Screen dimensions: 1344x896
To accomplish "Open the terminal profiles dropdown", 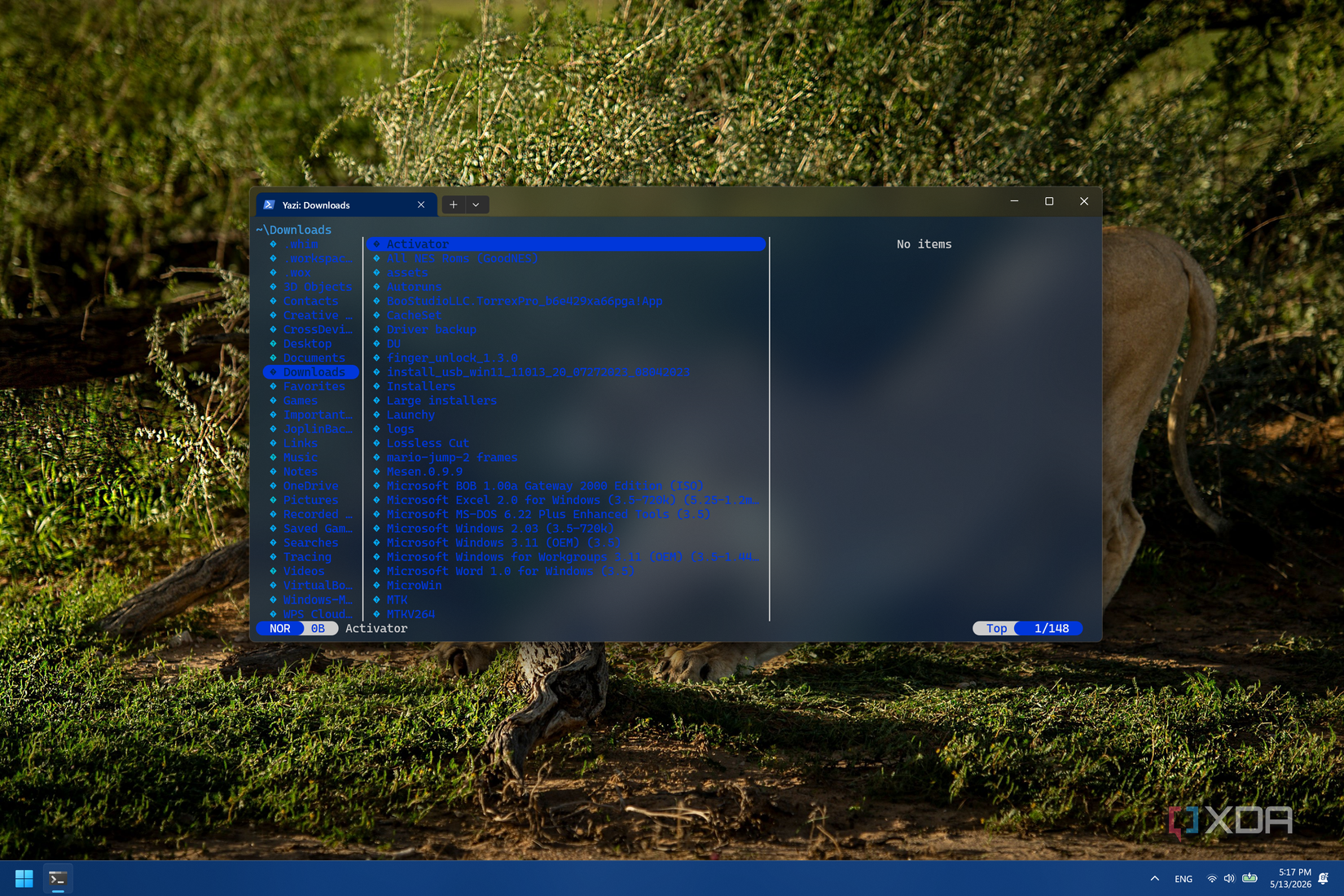I will [x=477, y=204].
